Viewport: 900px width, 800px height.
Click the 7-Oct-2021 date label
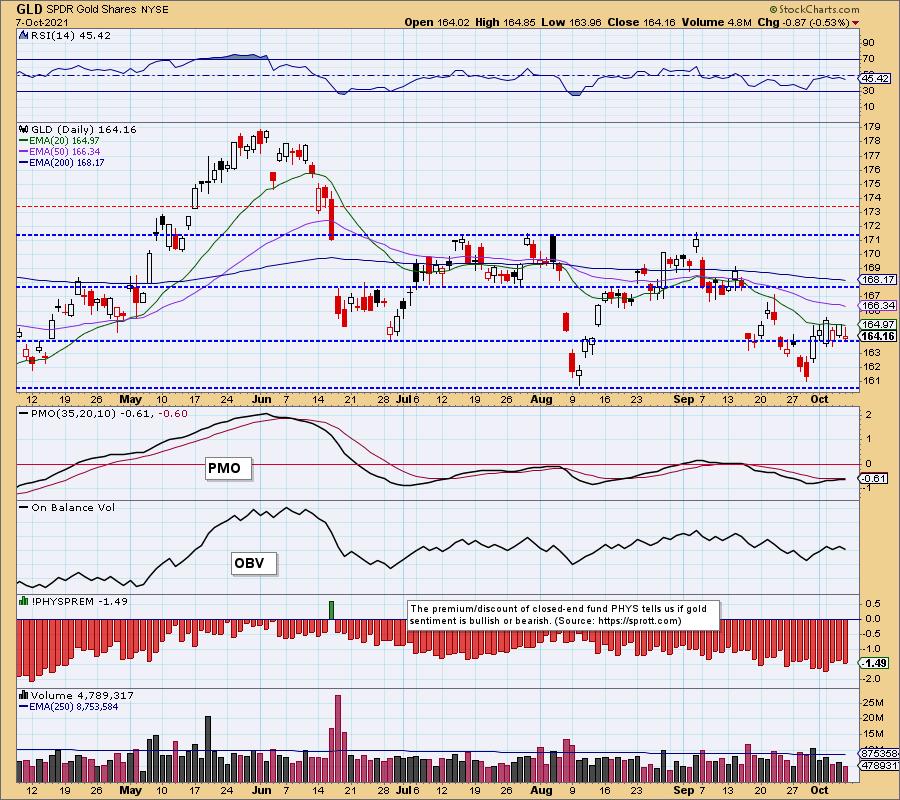42,22
